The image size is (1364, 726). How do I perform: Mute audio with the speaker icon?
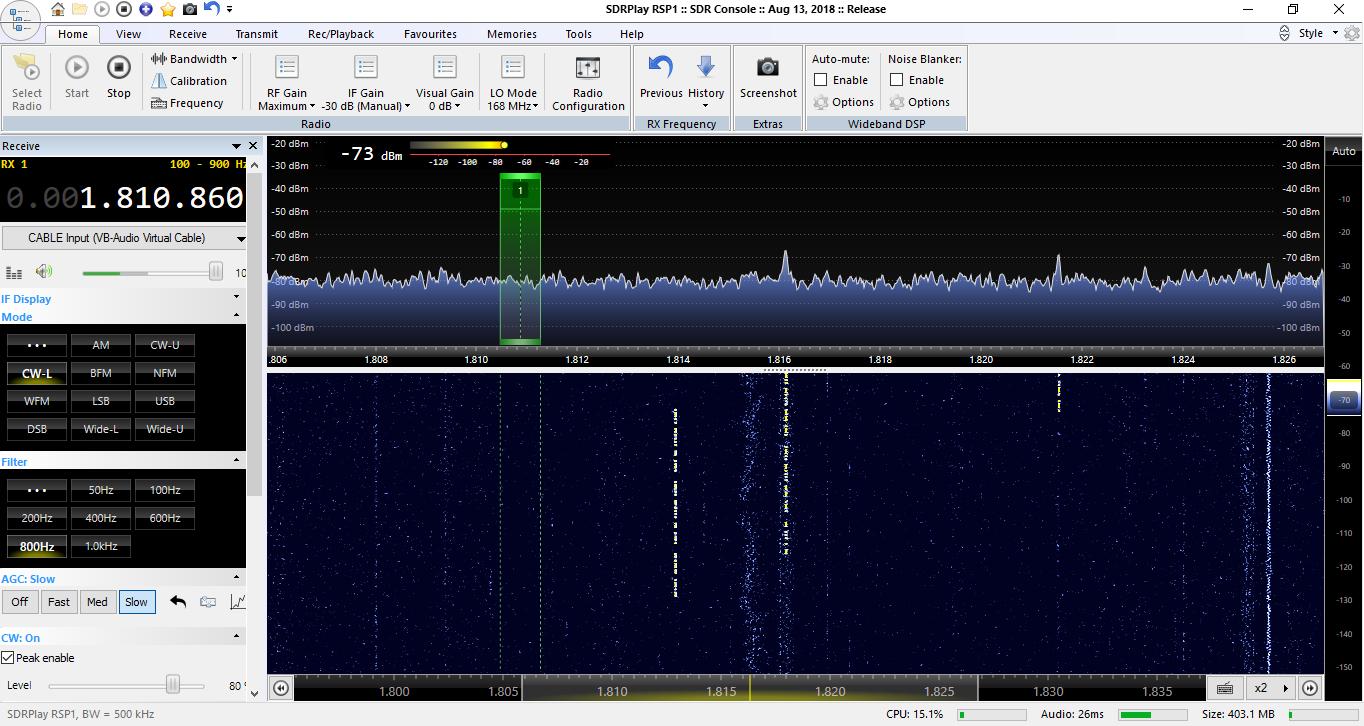tap(43, 272)
